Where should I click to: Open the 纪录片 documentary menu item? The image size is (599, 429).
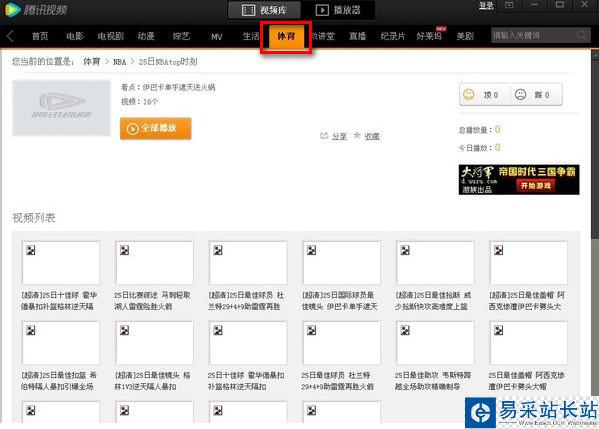[393, 36]
